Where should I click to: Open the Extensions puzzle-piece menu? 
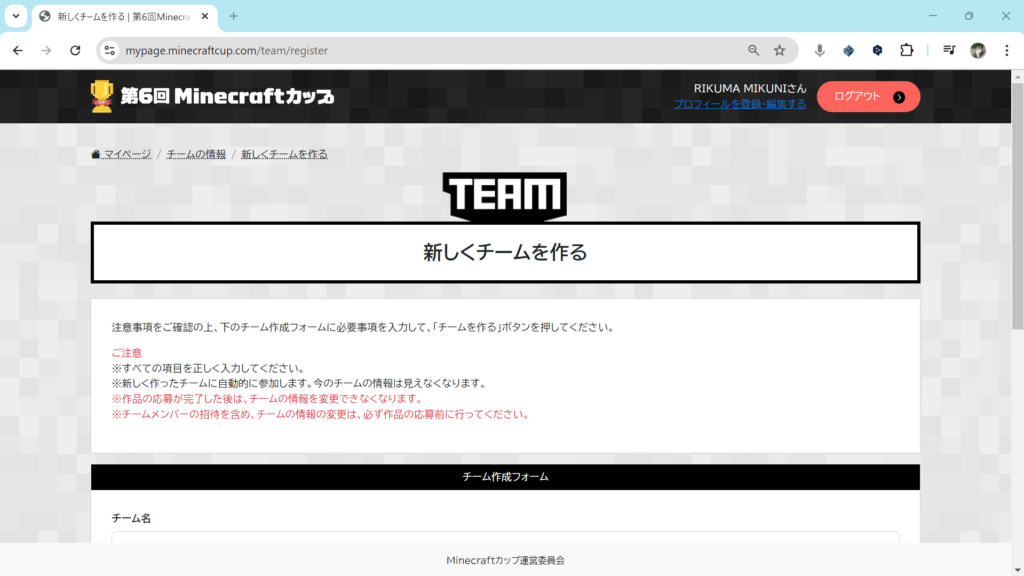click(906, 50)
